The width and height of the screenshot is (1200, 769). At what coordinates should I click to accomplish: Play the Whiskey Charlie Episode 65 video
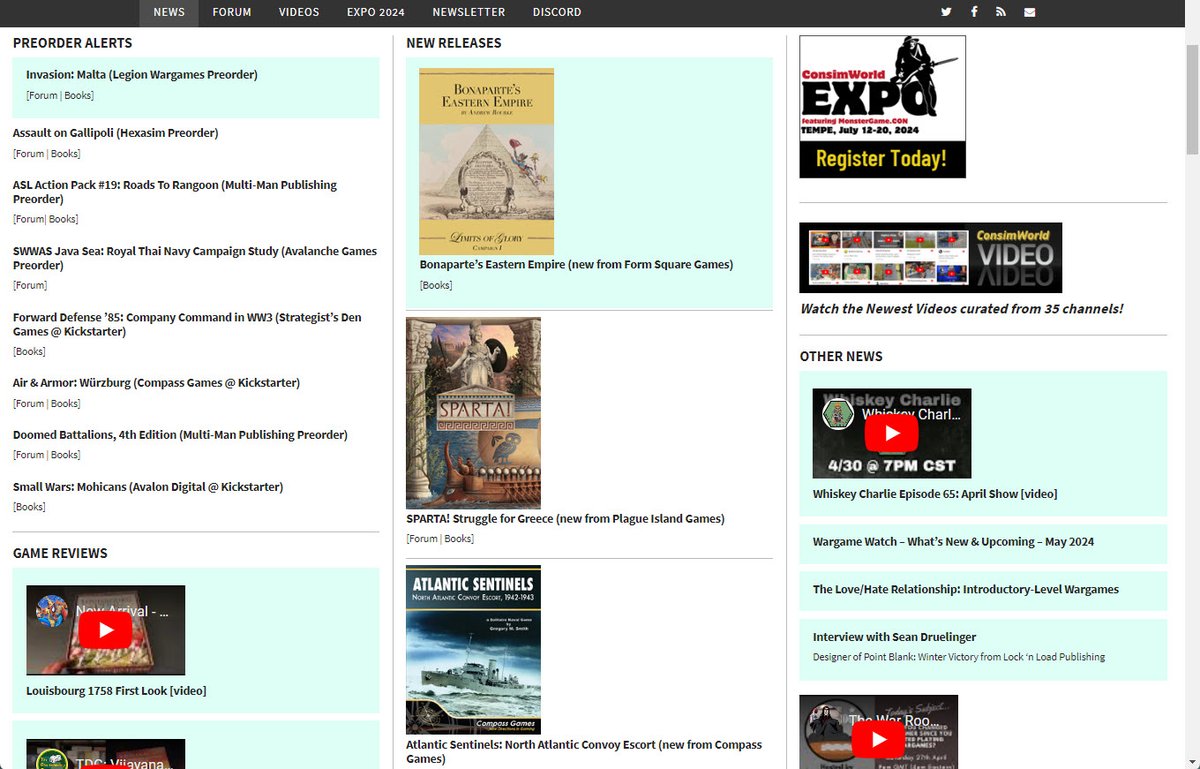click(891, 433)
